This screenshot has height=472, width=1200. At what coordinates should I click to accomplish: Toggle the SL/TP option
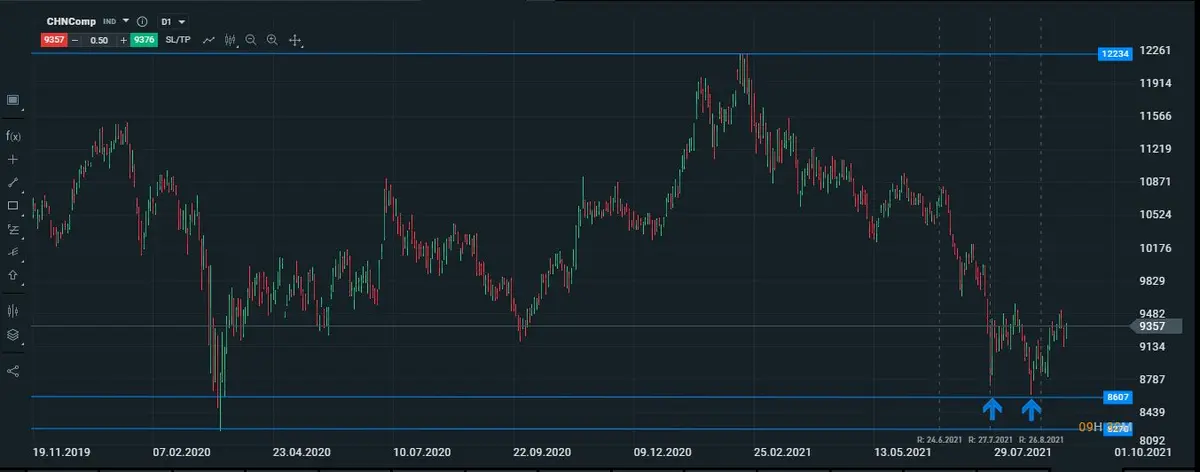178,40
